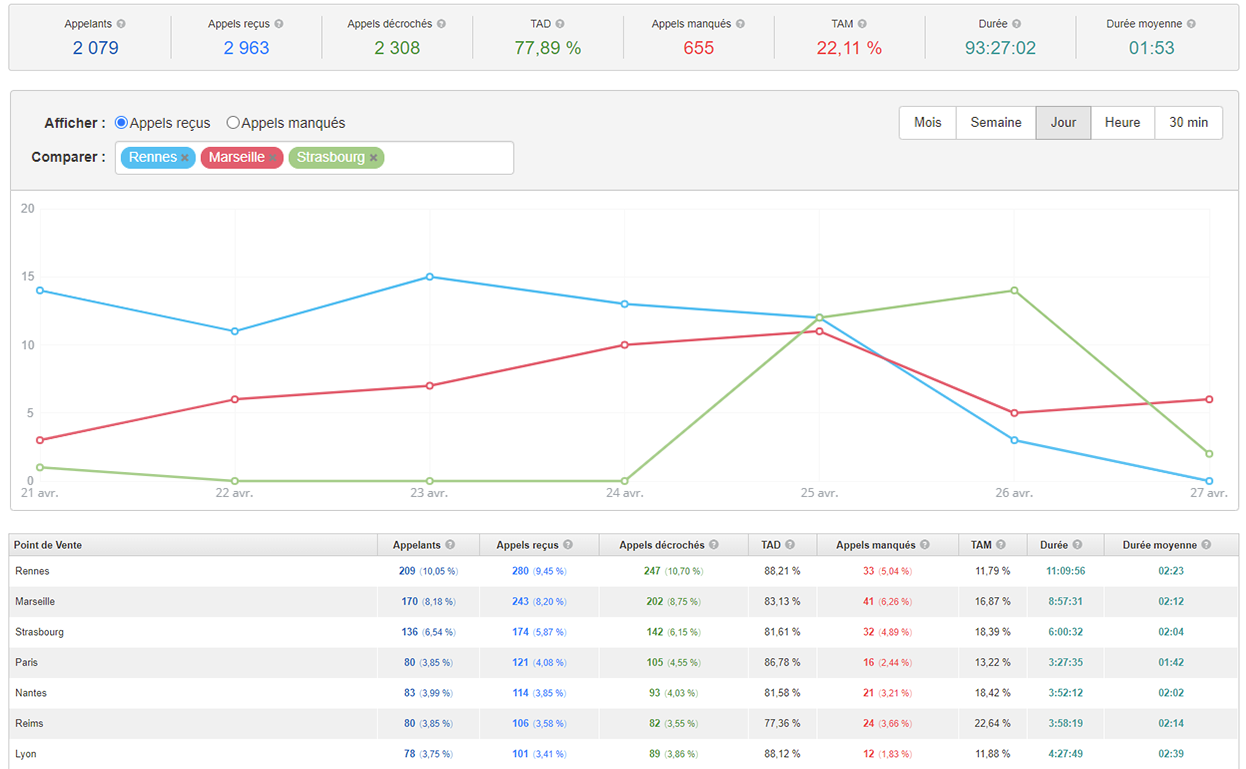Remove the Marseille tag from comparison
1246x769 pixels.
coord(273,158)
